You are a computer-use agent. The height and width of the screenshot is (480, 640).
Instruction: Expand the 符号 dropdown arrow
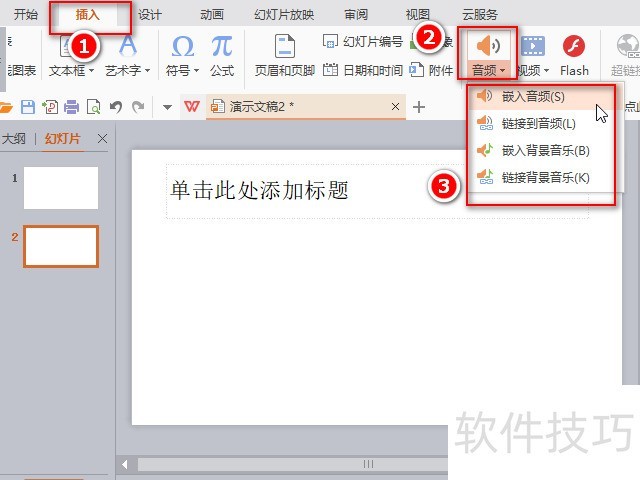(x=196, y=71)
